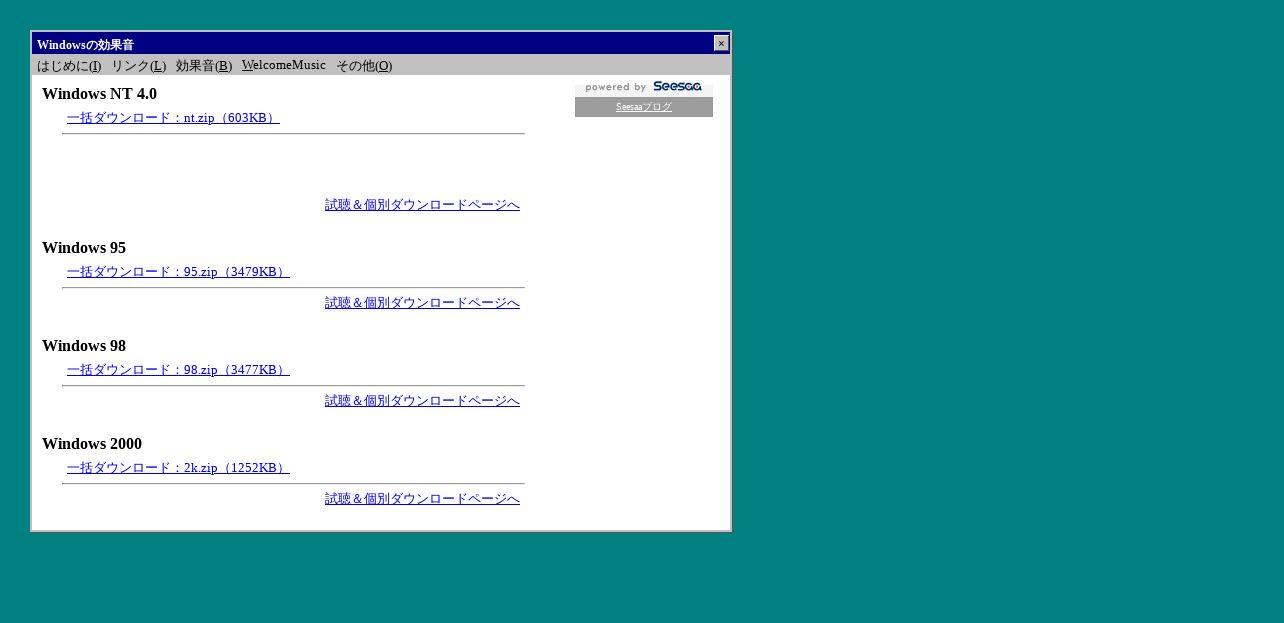Go to Windows 2000 preview download page

[x=422, y=499]
